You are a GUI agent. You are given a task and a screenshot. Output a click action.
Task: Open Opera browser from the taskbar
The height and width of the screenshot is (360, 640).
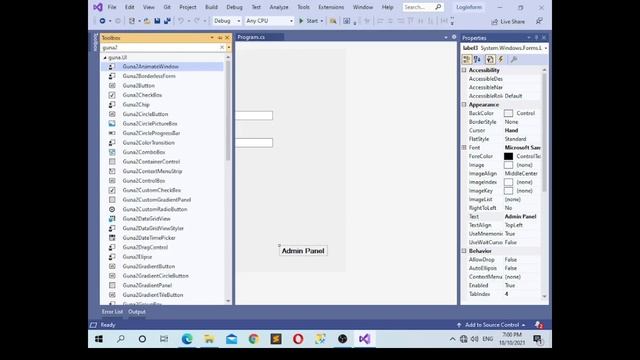(298, 339)
